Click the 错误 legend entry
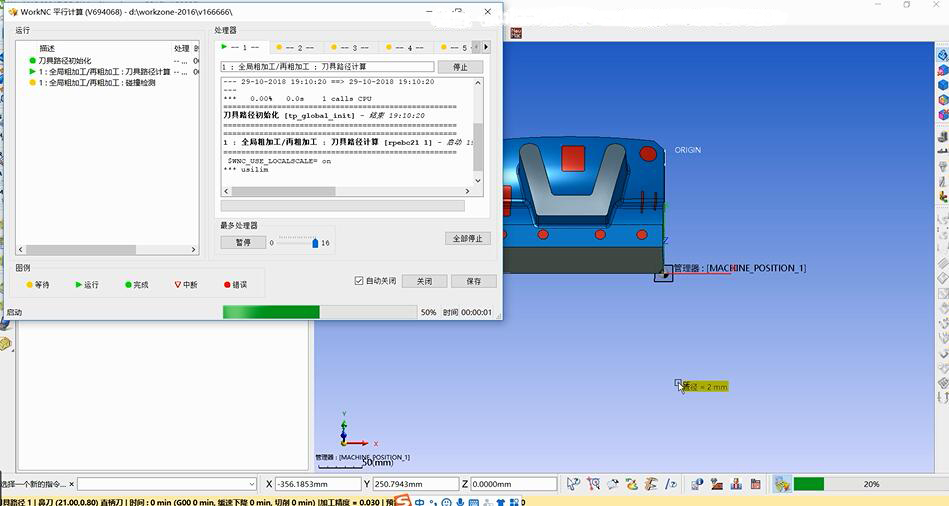The height and width of the screenshot is (506, 949). tap(235, 284)
